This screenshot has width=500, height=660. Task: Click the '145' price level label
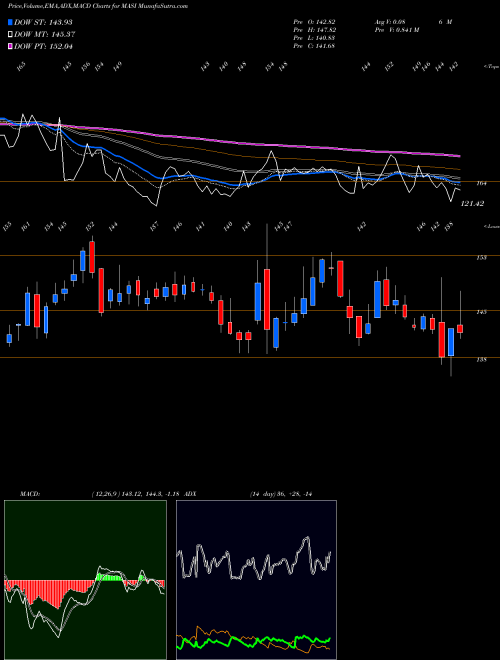click(482, 312)
